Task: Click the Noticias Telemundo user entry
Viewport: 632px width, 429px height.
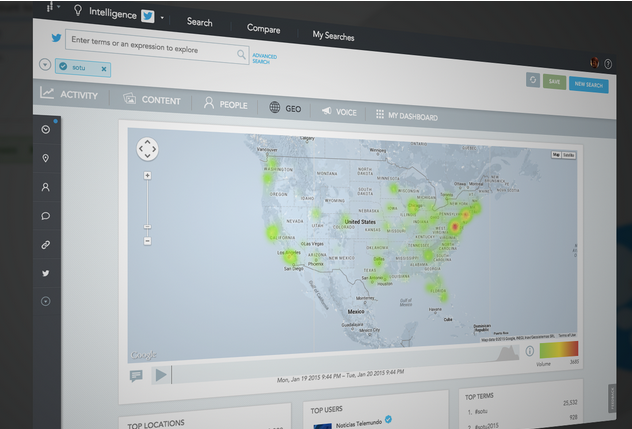Action: tap(353, 423)
